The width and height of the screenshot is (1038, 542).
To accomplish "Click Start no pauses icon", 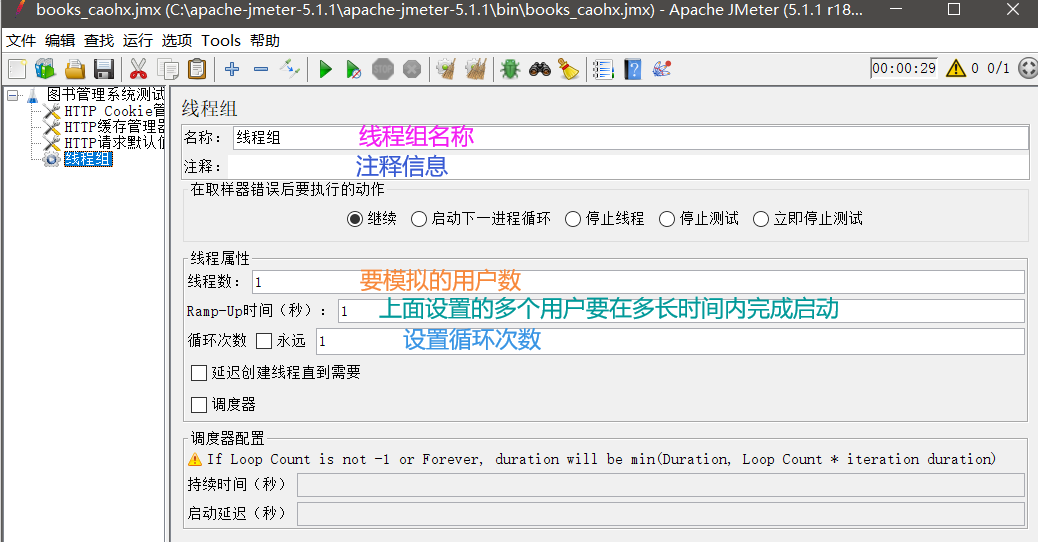I will [x=354, y=69].
